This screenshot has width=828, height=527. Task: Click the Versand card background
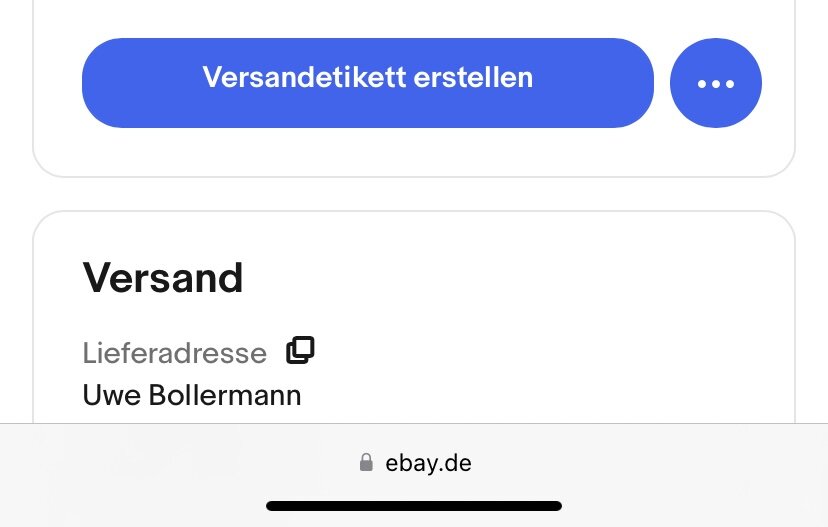pyautogui.click(x=528, y=317)
